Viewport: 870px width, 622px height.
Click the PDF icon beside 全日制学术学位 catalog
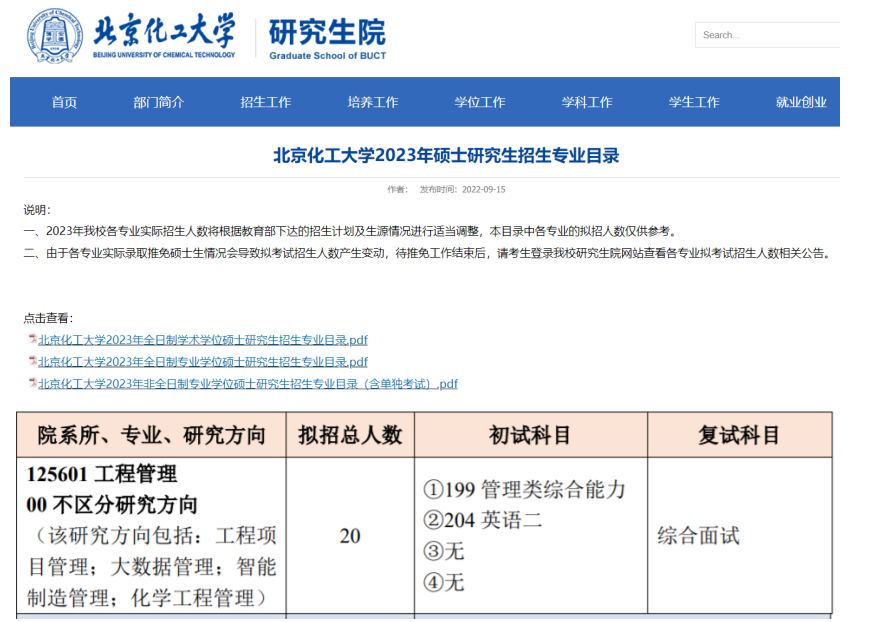[x=33, y=338]
